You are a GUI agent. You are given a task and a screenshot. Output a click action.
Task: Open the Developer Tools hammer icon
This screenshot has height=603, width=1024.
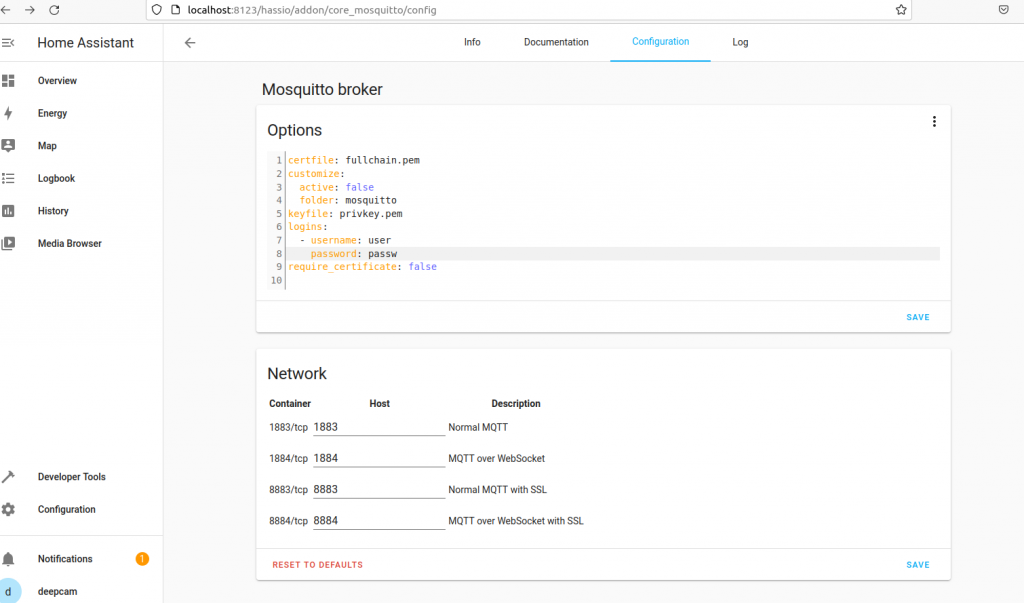point(8,477)
